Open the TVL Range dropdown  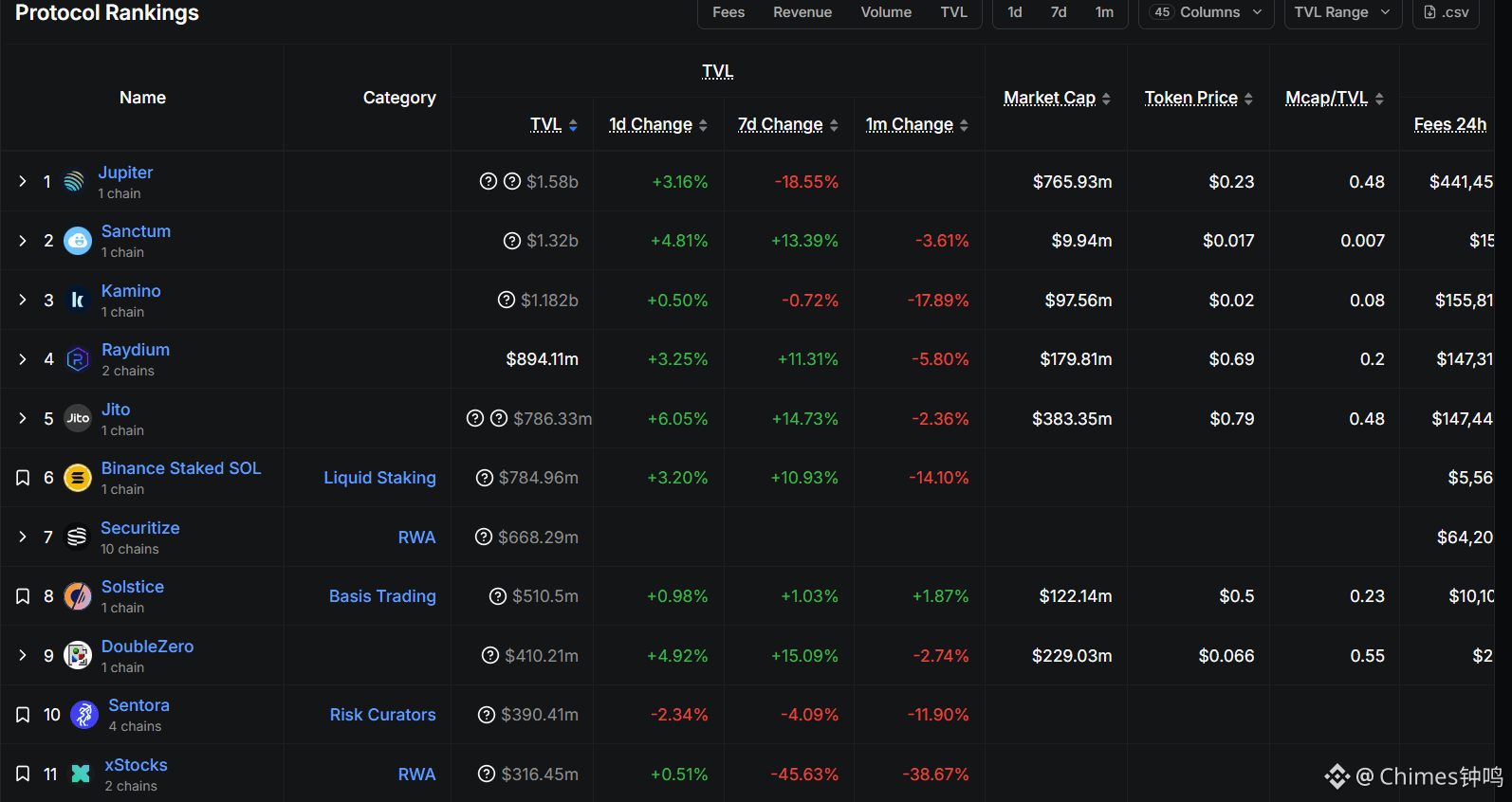point(1342,12)
